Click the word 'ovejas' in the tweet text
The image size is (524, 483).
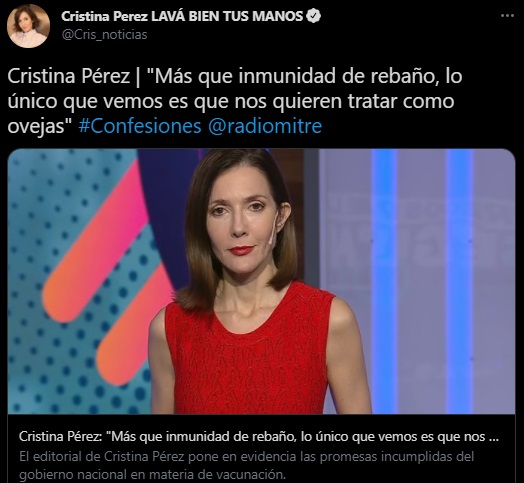tap(36, 127)
